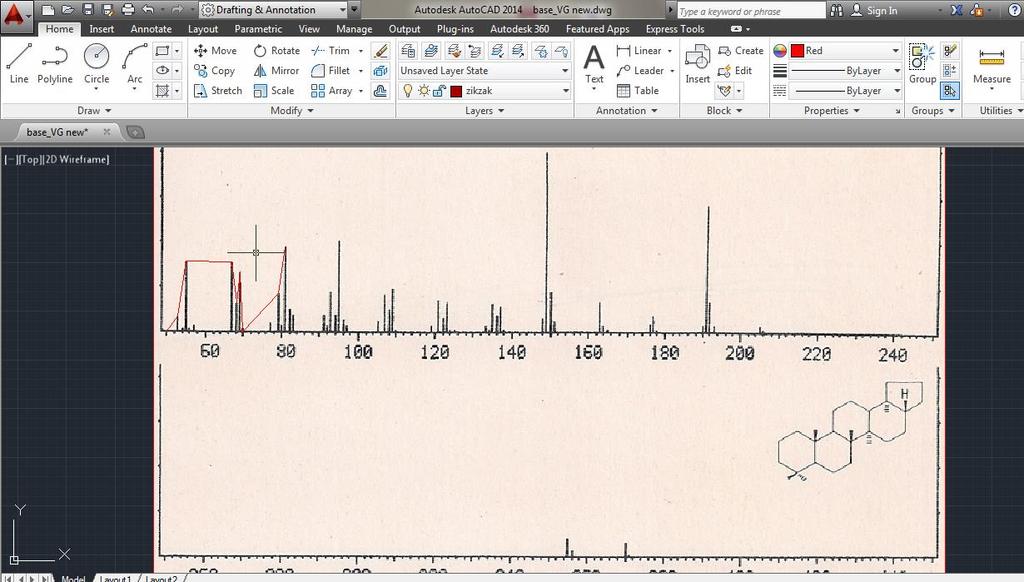This screenshot has height=582, width=1024.
Task: Click the Scale tool
Action: click(274, 91)
